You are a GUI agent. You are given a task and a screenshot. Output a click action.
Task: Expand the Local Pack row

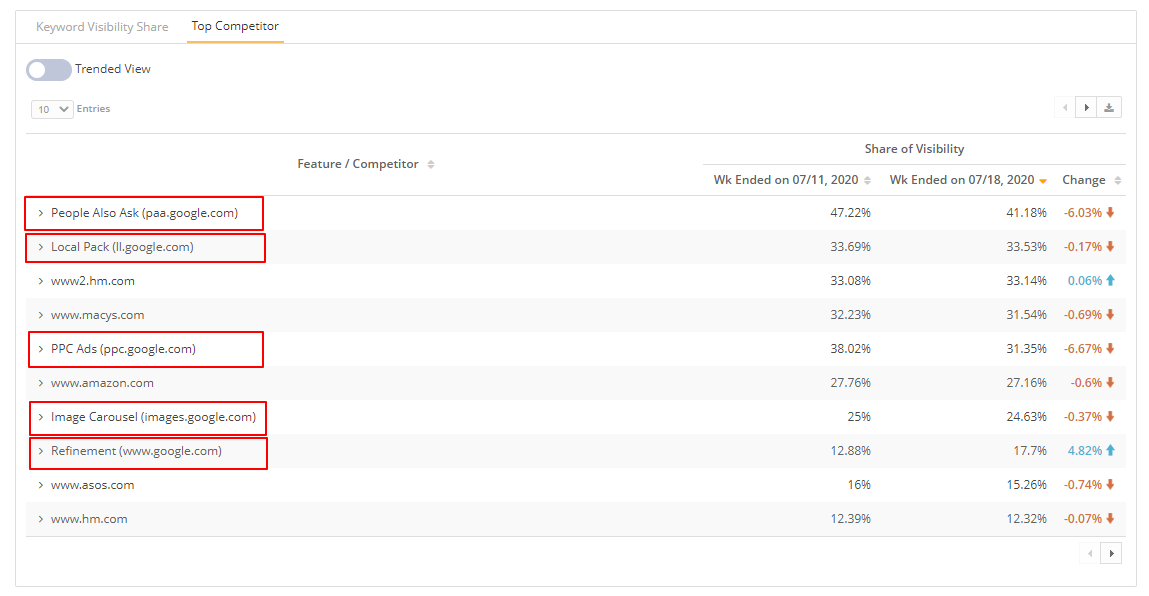coord(40,247)
